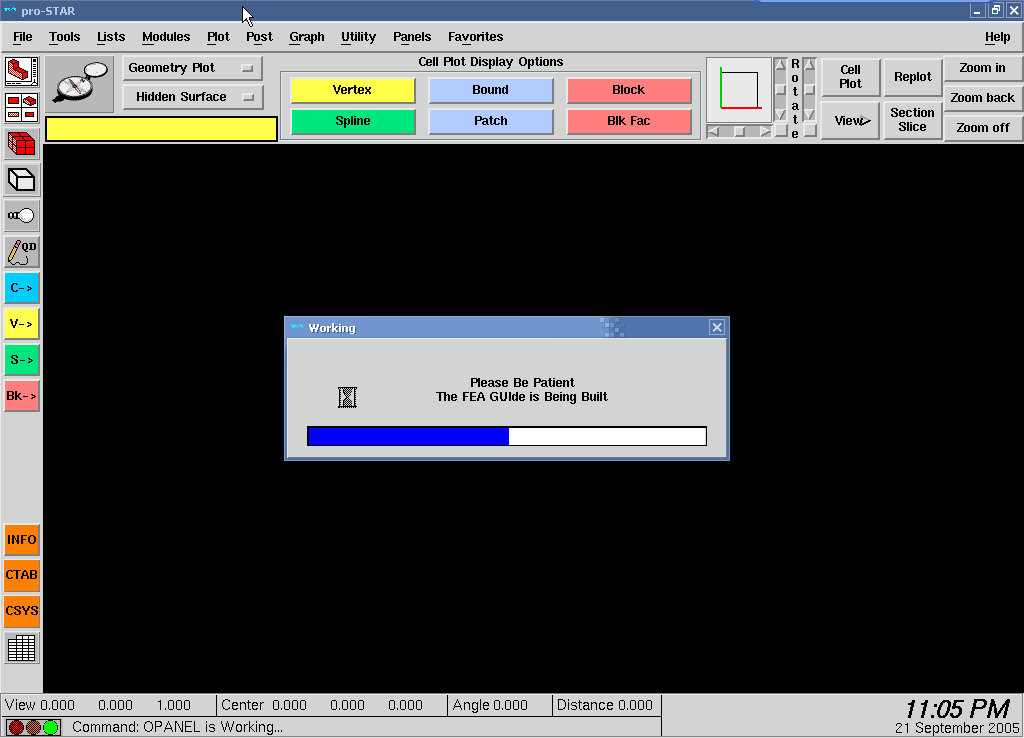Open the Help menu

pos(997,37)
